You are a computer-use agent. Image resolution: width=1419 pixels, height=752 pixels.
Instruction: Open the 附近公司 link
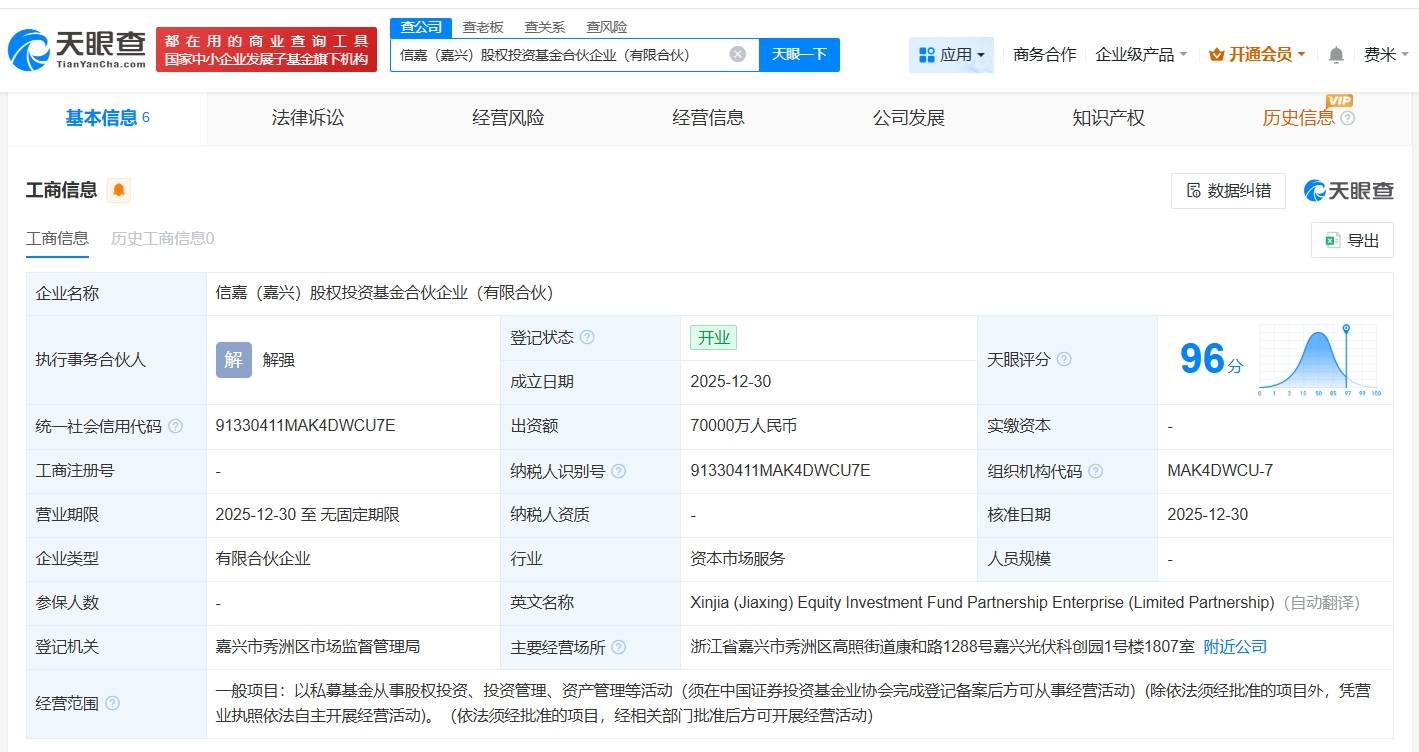pos(1234,647)
